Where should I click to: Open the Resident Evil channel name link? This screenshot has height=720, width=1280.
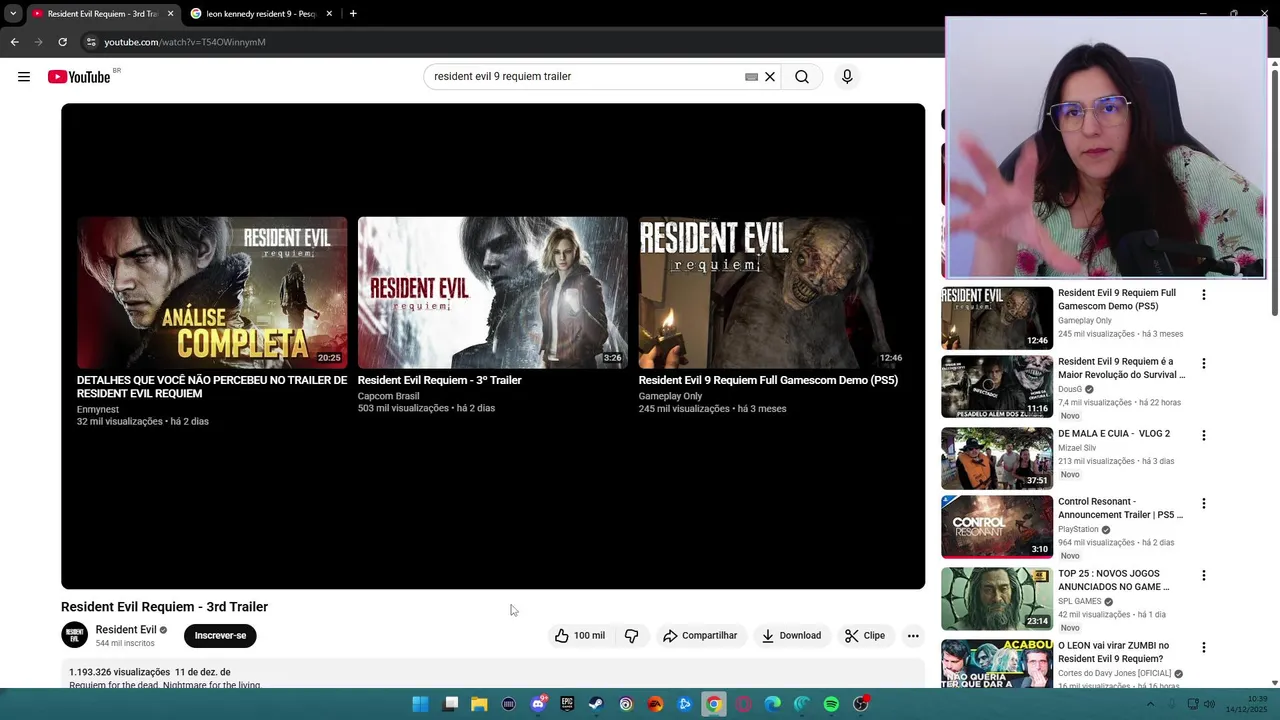[126, 630]
